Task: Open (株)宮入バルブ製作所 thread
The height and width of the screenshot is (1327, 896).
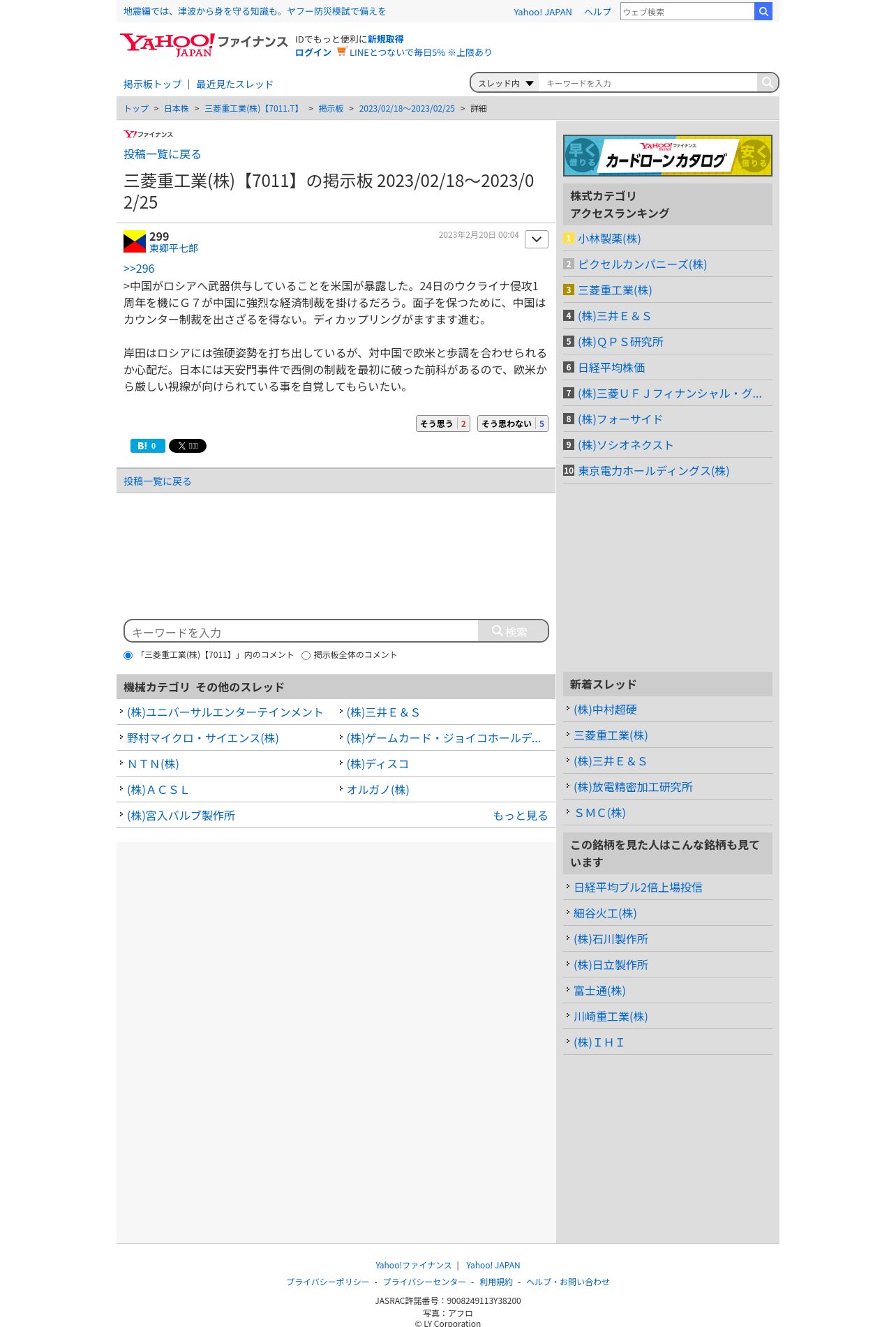Action: point(181,816)
